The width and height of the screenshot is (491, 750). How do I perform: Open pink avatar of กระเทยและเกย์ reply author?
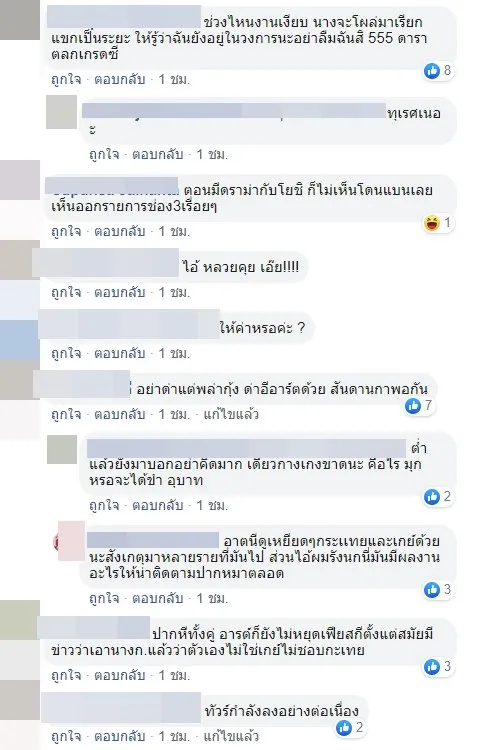[x=69, y=540]
